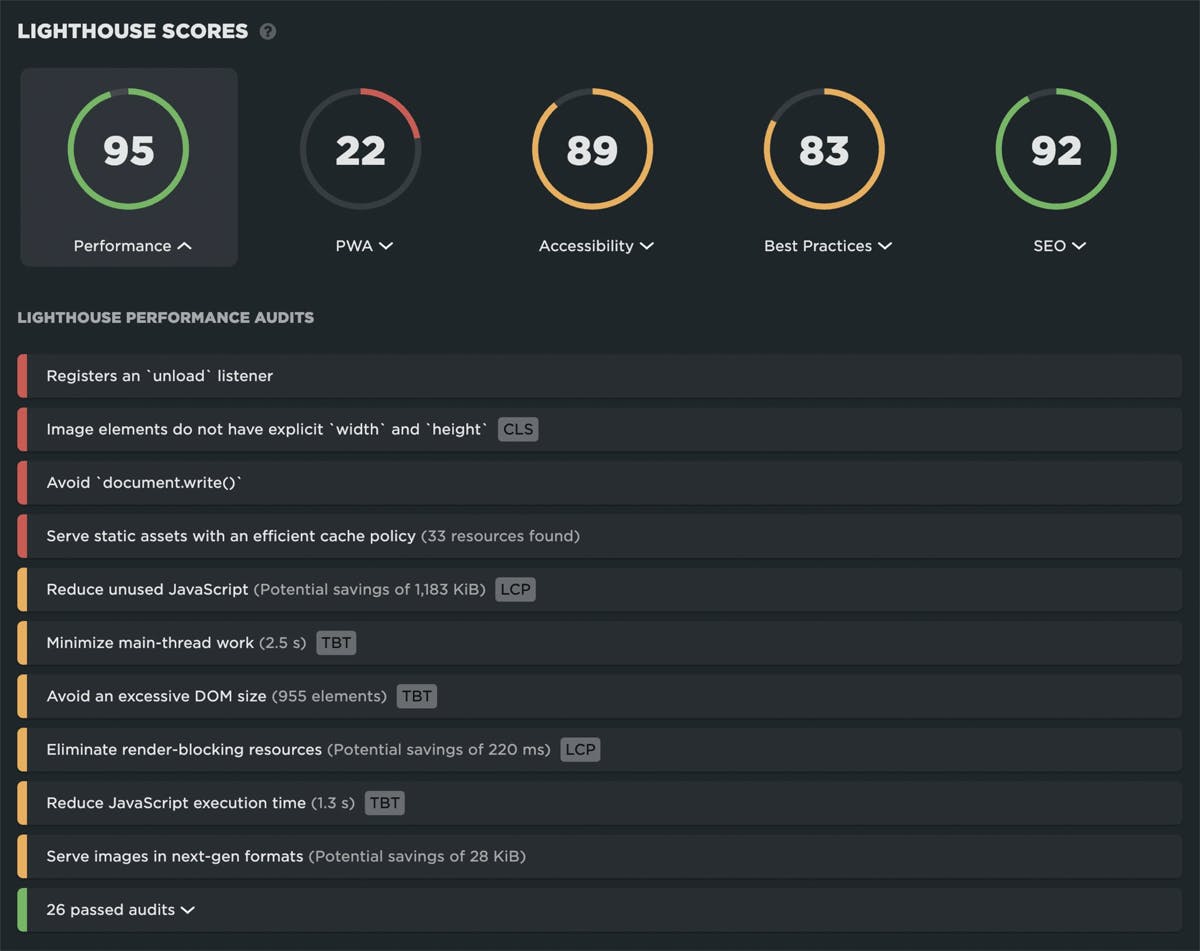Expand the Best Practices chevron
This screenshot has height=951, width=1200.
(x=884, y=246)
